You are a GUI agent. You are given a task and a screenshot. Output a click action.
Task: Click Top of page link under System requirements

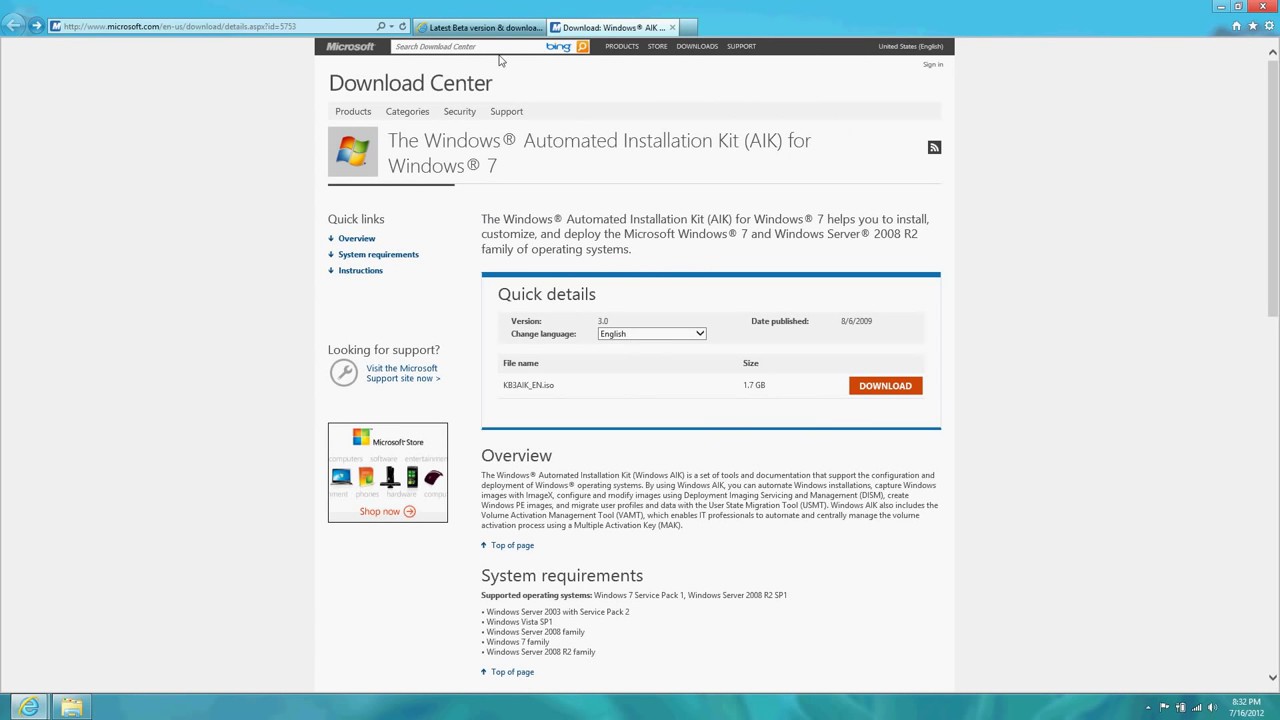512,672
